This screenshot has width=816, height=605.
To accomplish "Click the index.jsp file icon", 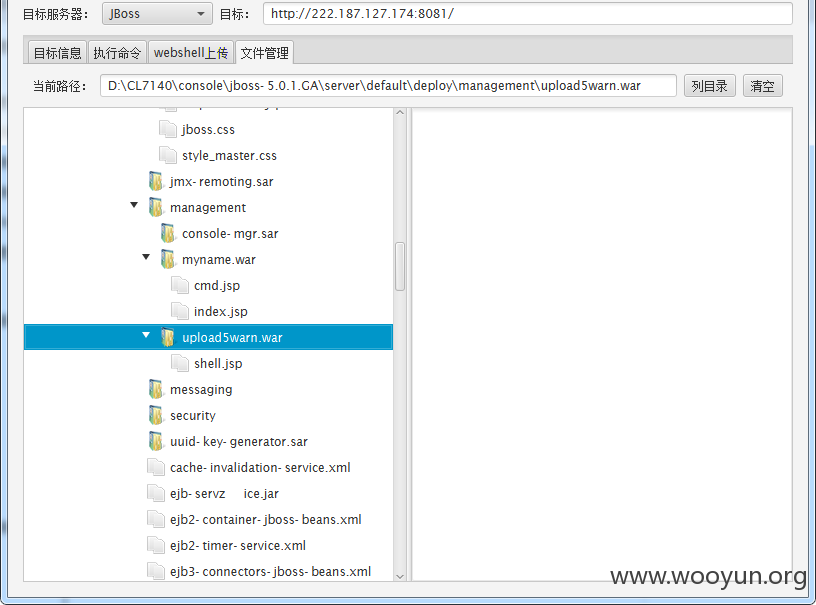I will [x=180, y=311].
